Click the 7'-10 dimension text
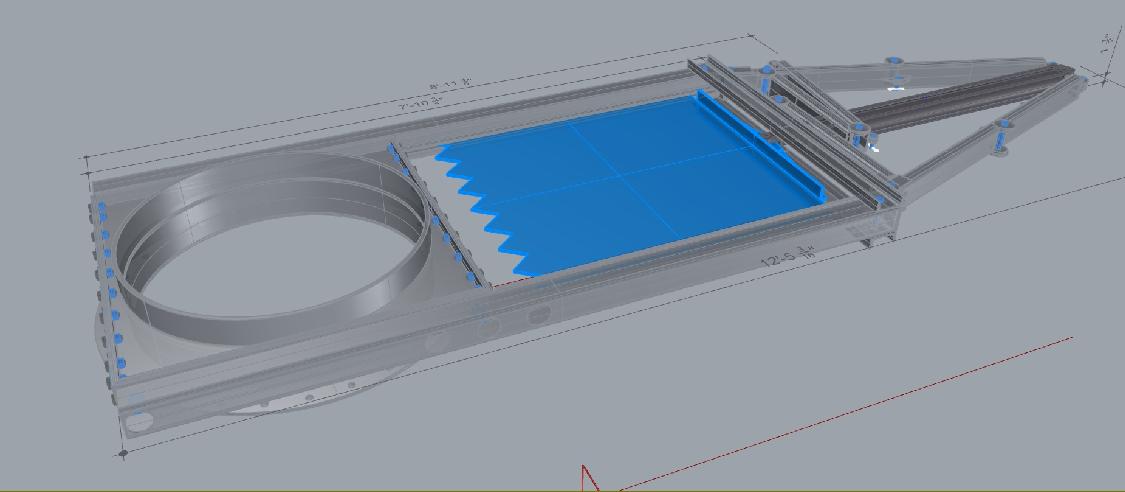Viewport: 1125px width, 492px height. [421, 101]
